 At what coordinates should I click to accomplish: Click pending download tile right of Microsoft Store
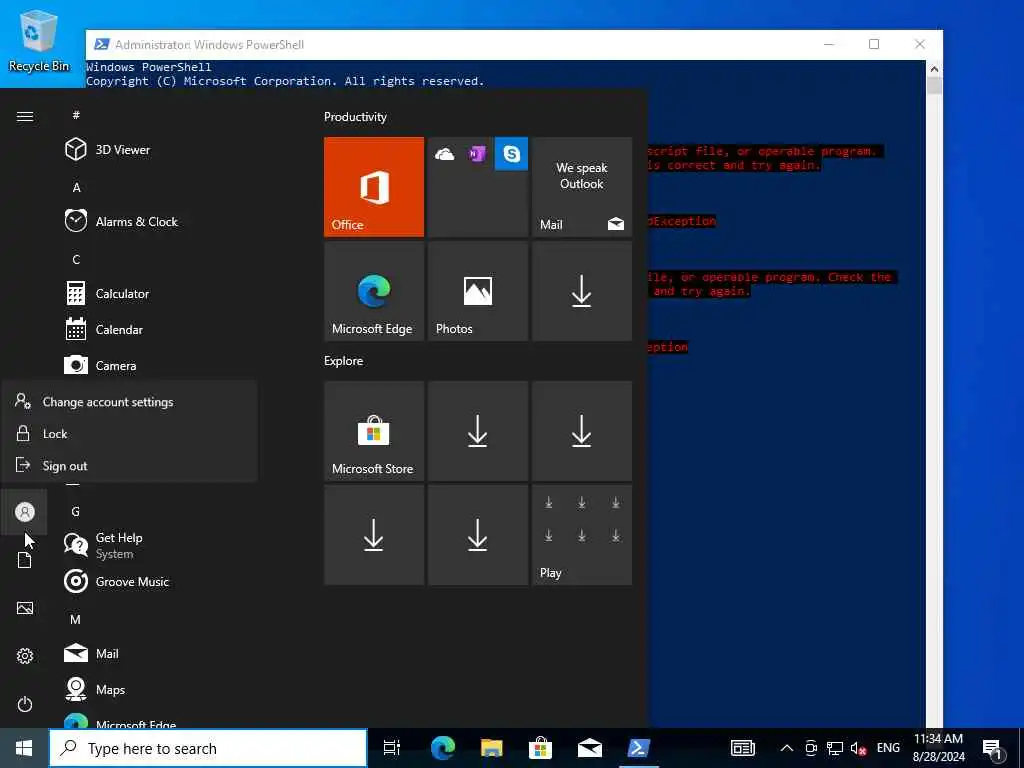(477, 431)
